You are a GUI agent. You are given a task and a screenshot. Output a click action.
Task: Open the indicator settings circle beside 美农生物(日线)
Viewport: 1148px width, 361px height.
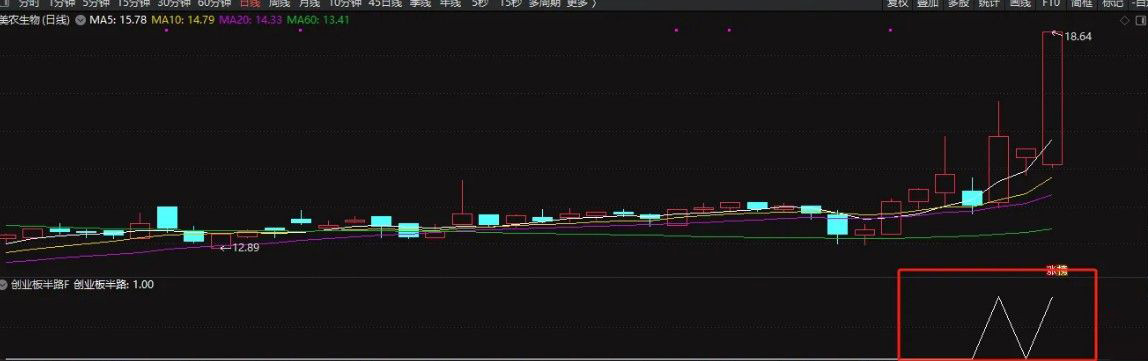(x=80, y=21)
